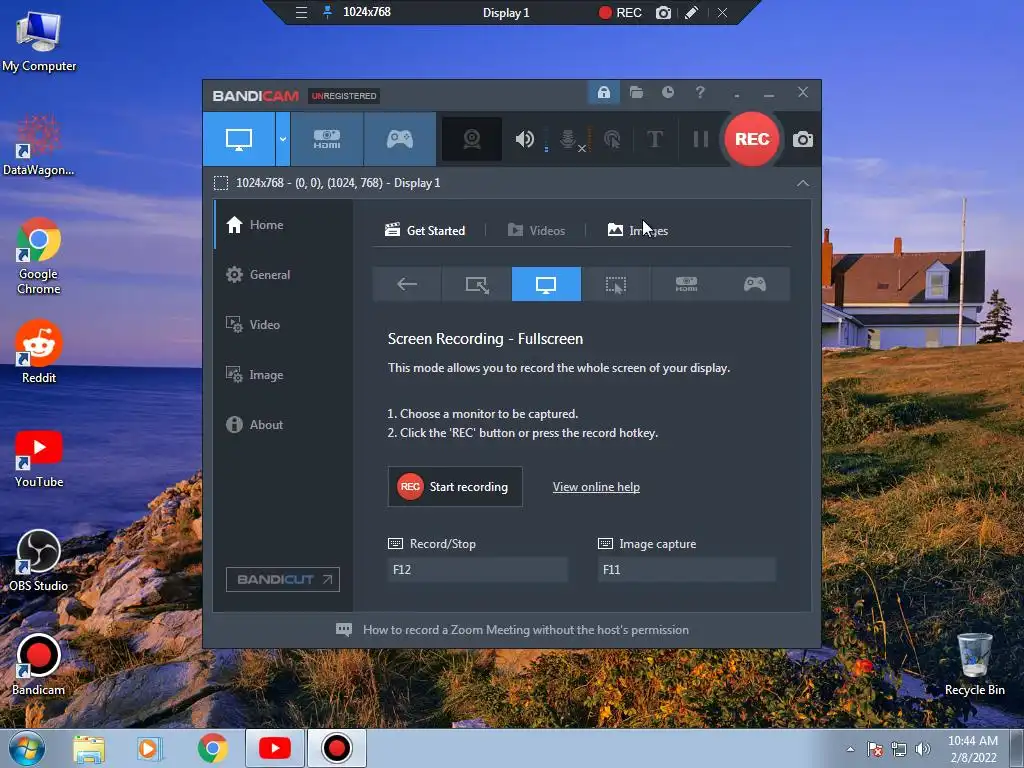Toggle the text overlay T icon
Image resolution: width=1024 pixels, height=768 pixels.
(x=654, y=139)
